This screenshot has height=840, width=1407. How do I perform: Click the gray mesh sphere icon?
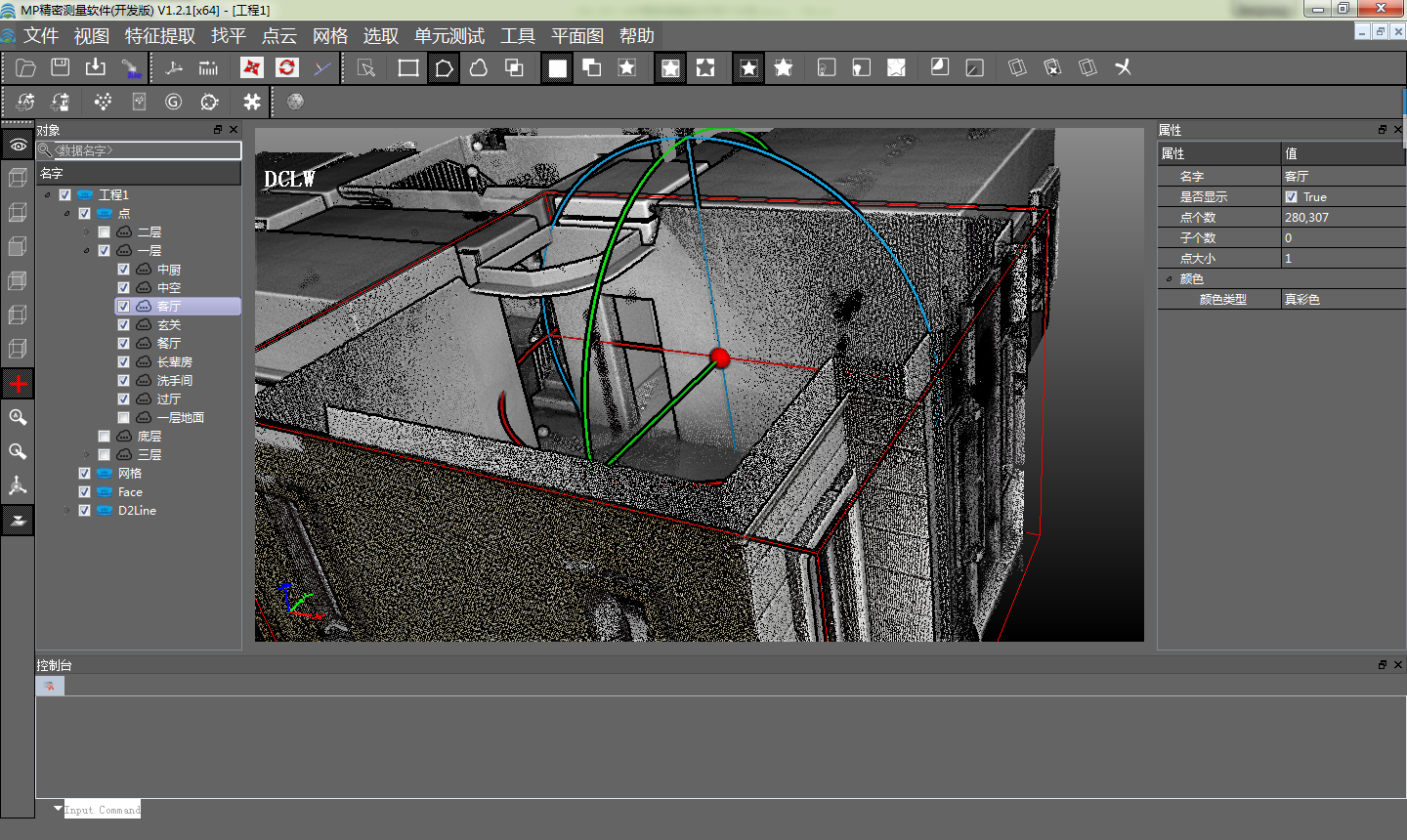tap(295, 102)
